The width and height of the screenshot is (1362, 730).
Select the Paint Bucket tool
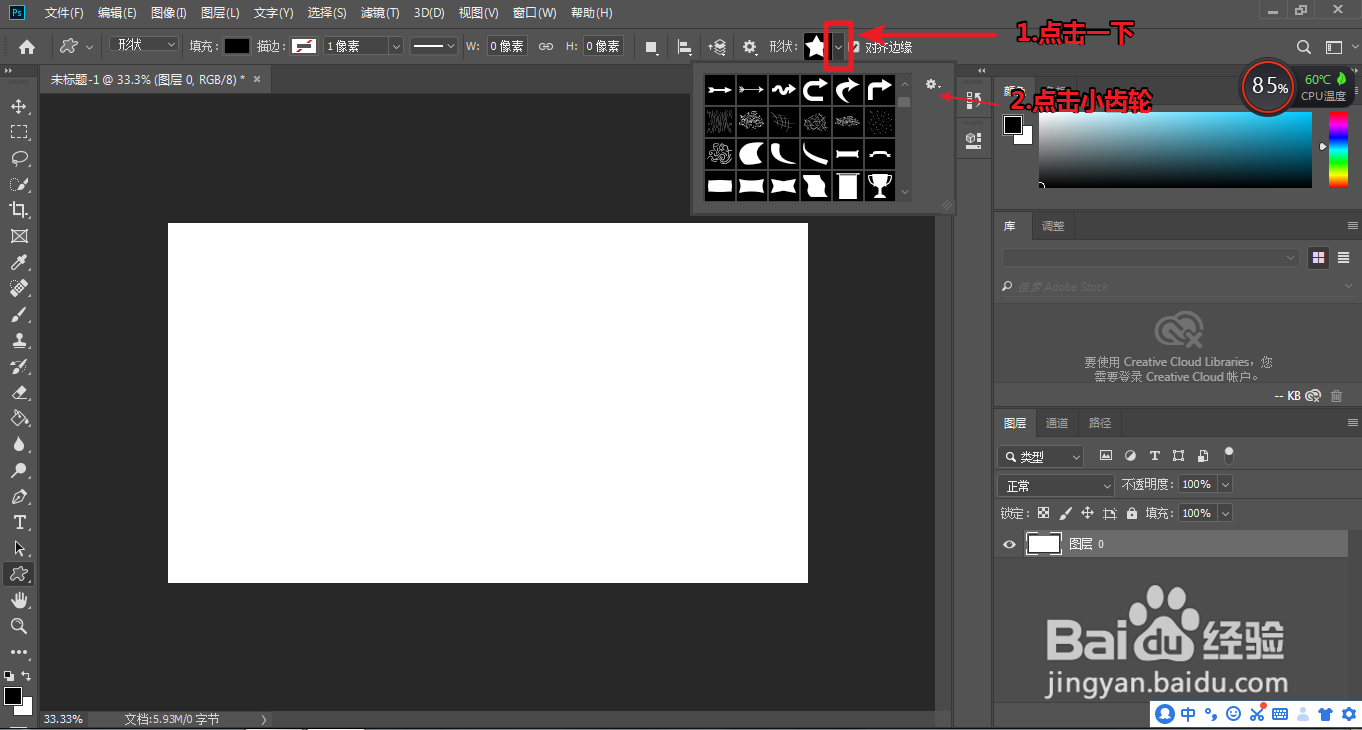(x=18, y=418)
